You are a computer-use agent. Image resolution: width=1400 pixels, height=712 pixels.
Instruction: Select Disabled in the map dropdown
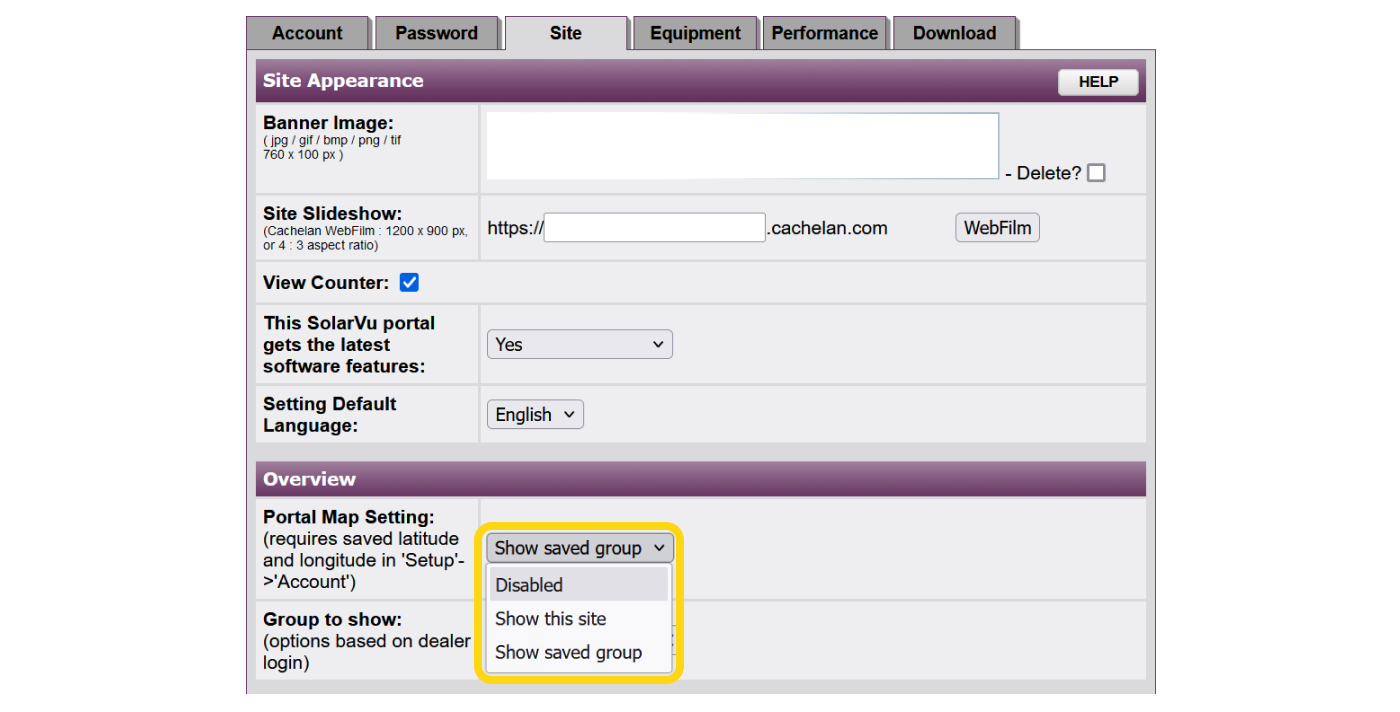point(529,585)
